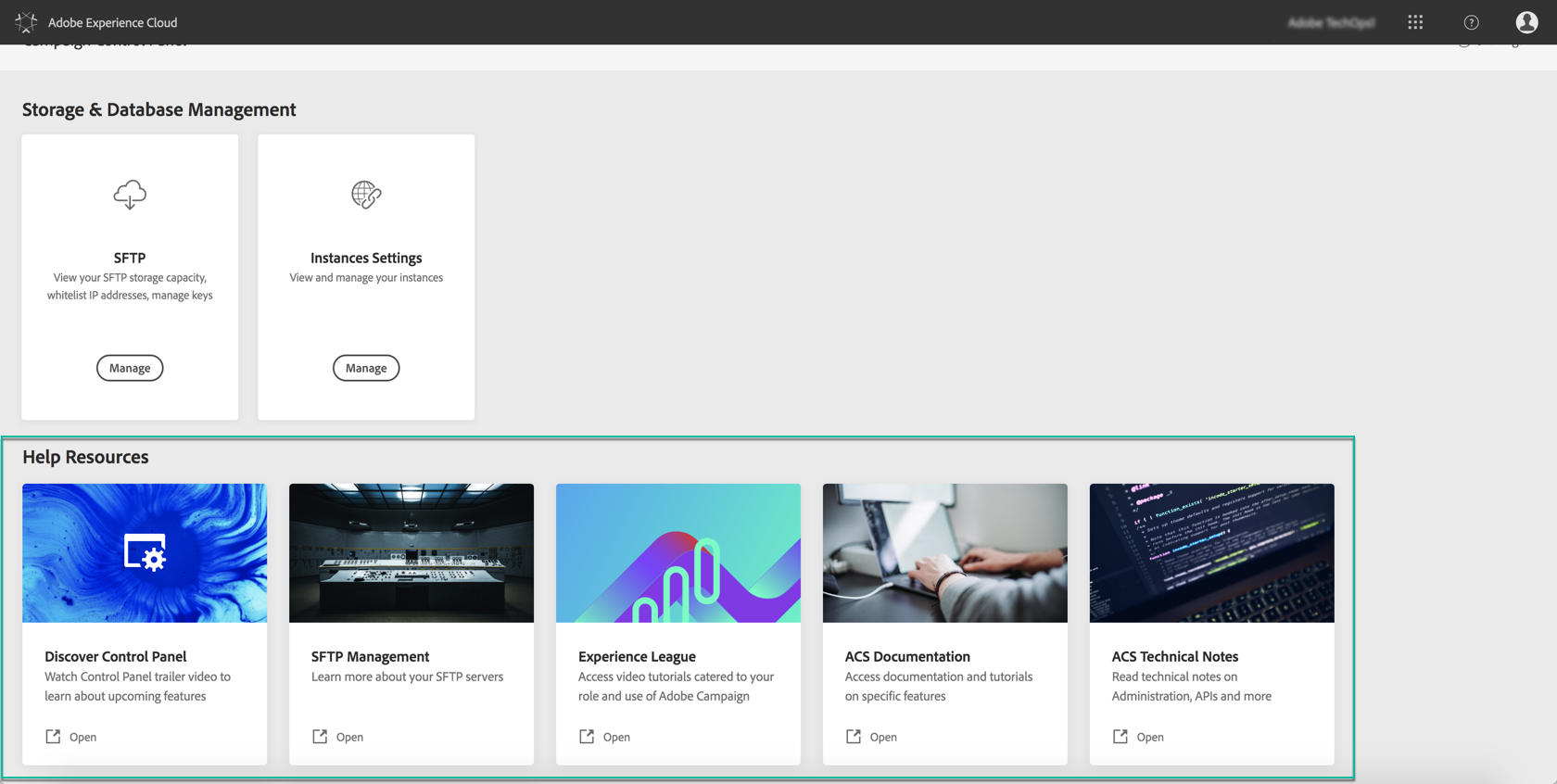Screen dimensions: 1557x784
Task: Select the Instances Settings card title
Action: pyautogui.click(x=366, y=258)
